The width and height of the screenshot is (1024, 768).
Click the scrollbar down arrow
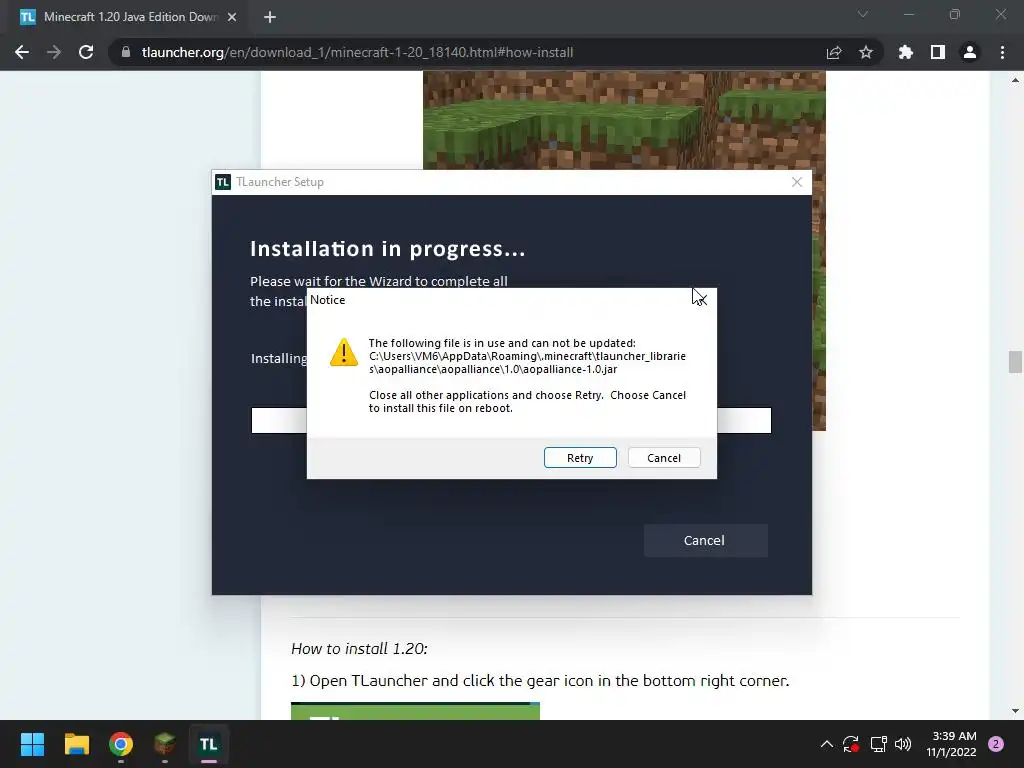1015,711
